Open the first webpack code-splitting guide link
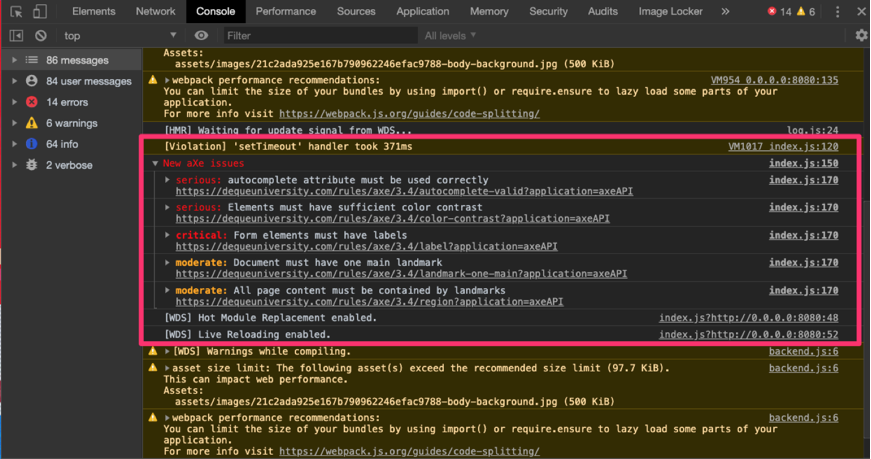 (409, 113)
